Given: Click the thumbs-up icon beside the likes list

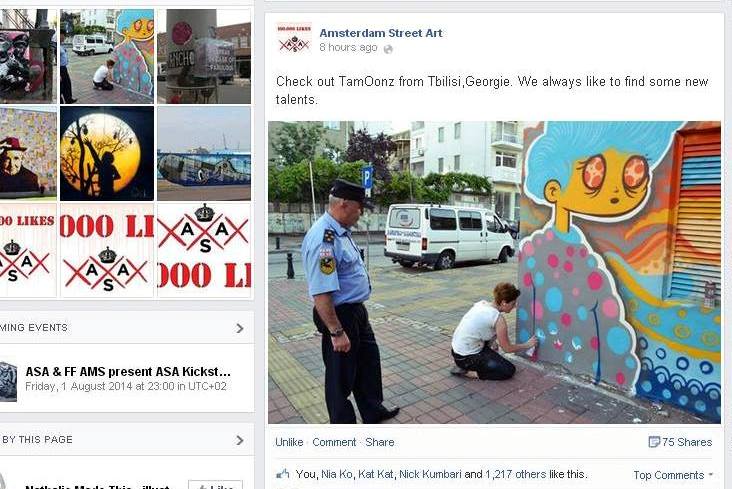Looking at the screenshot, I should click(282, 474).
